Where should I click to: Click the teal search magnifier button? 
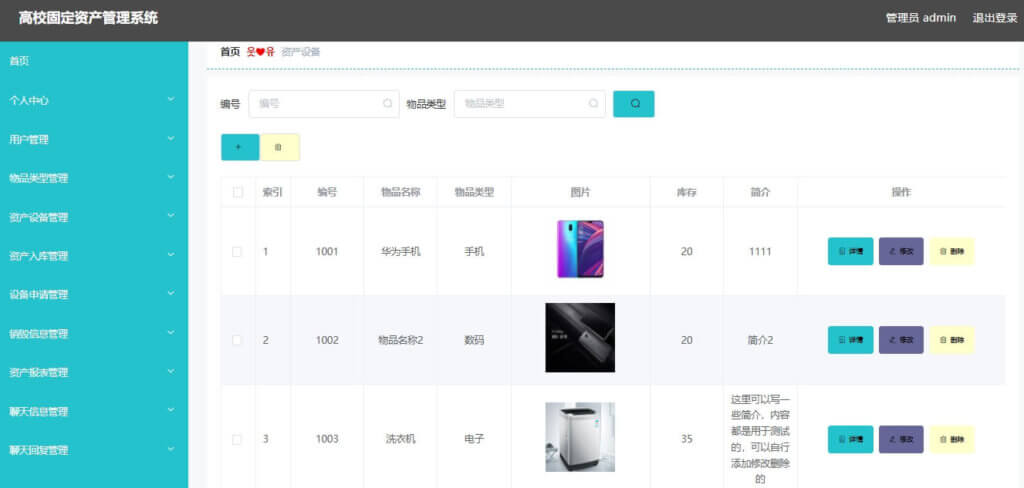[633, 104]
